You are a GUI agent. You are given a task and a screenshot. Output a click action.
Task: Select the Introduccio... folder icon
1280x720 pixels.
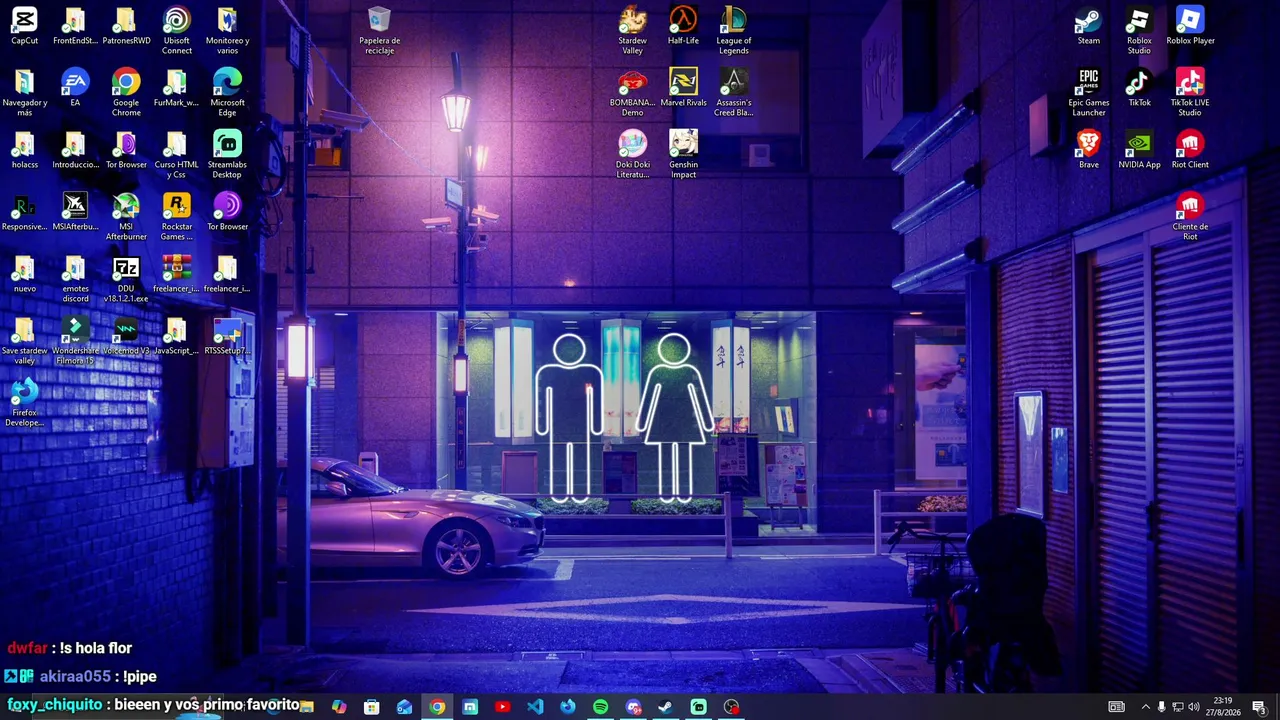75,150
